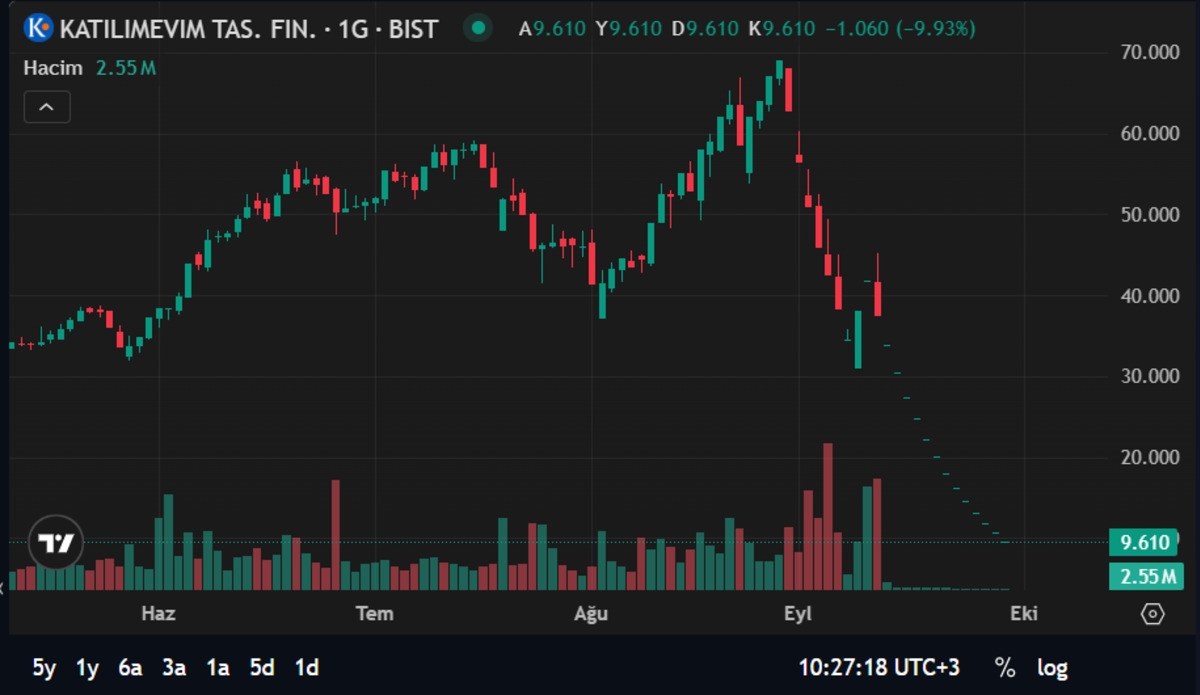This screenshot has width=1200, height=695.
Task: Click the 70.000 price axis label
Action: pyautogui.click(x=1151, y=52)
